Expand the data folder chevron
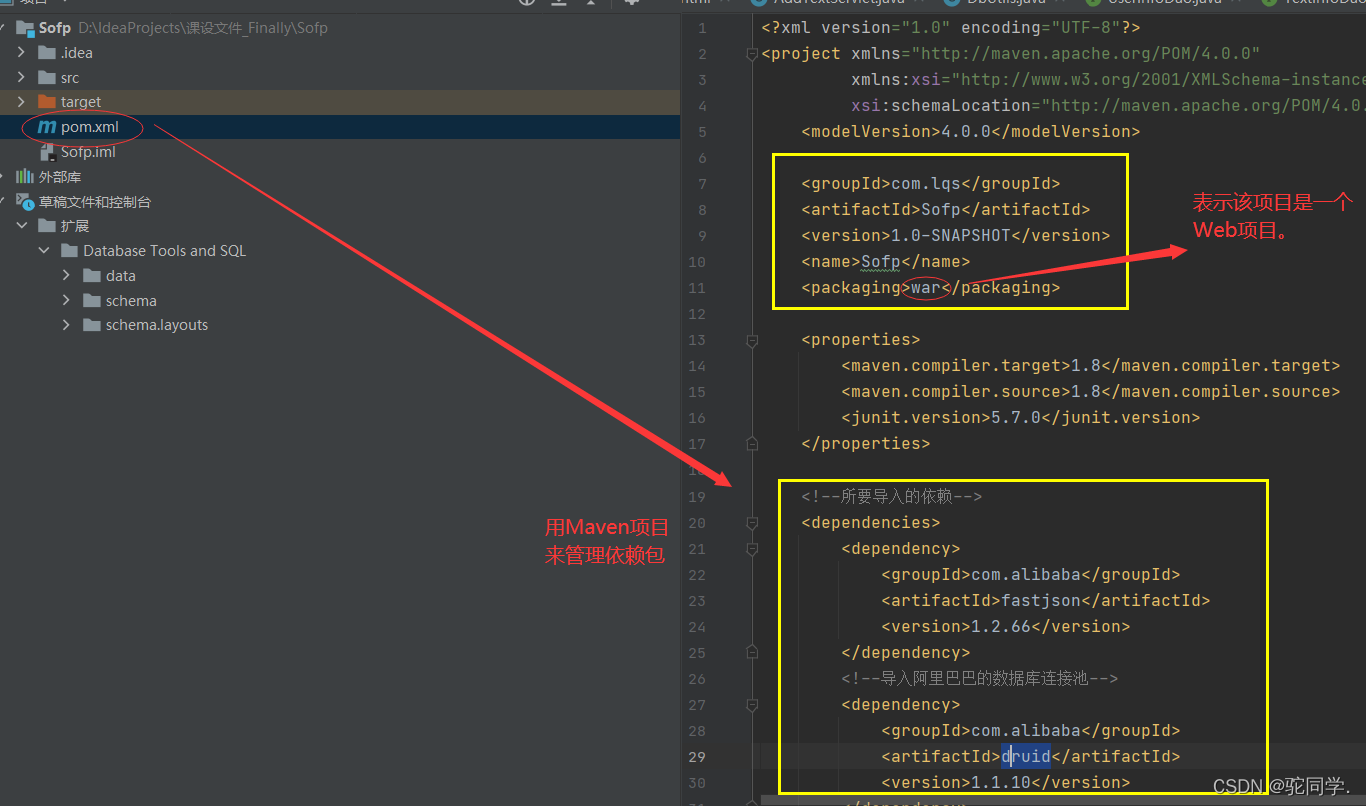Image resolution: width=1366 pixels, height=806 pixels. tap(66, 275)
